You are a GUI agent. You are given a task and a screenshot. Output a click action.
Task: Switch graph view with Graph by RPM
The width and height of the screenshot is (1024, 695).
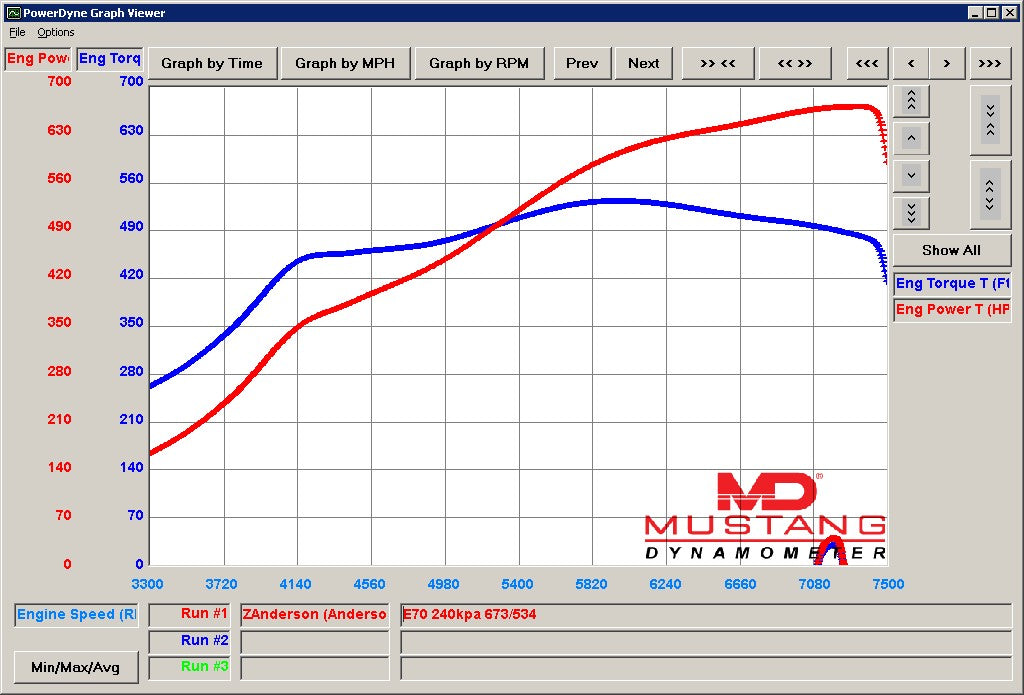pyautogui.click(x=481, y=62)
